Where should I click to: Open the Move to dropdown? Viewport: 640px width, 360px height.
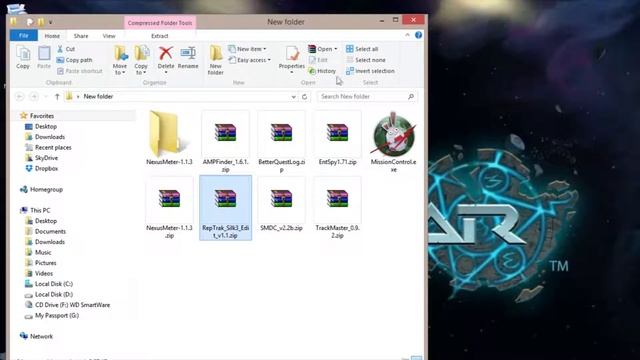(x=120, y=60)
